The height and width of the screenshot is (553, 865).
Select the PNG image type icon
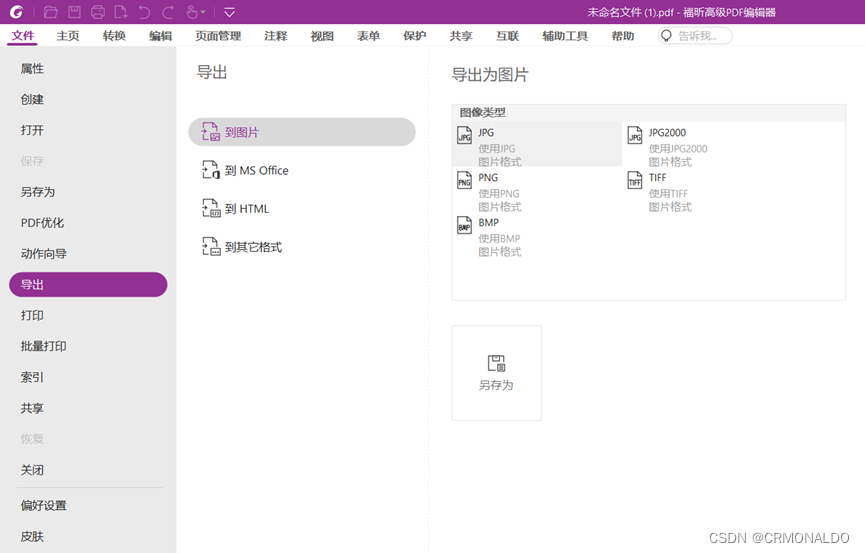click(x=464, y=180)
